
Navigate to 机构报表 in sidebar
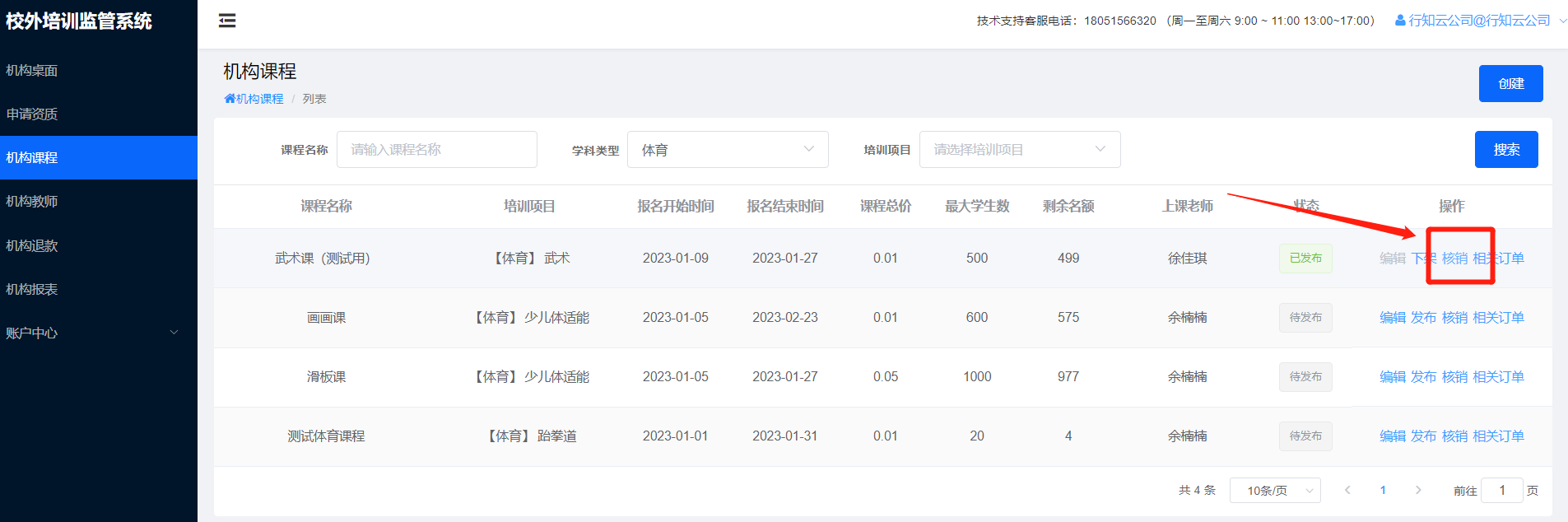coord(32,289)
